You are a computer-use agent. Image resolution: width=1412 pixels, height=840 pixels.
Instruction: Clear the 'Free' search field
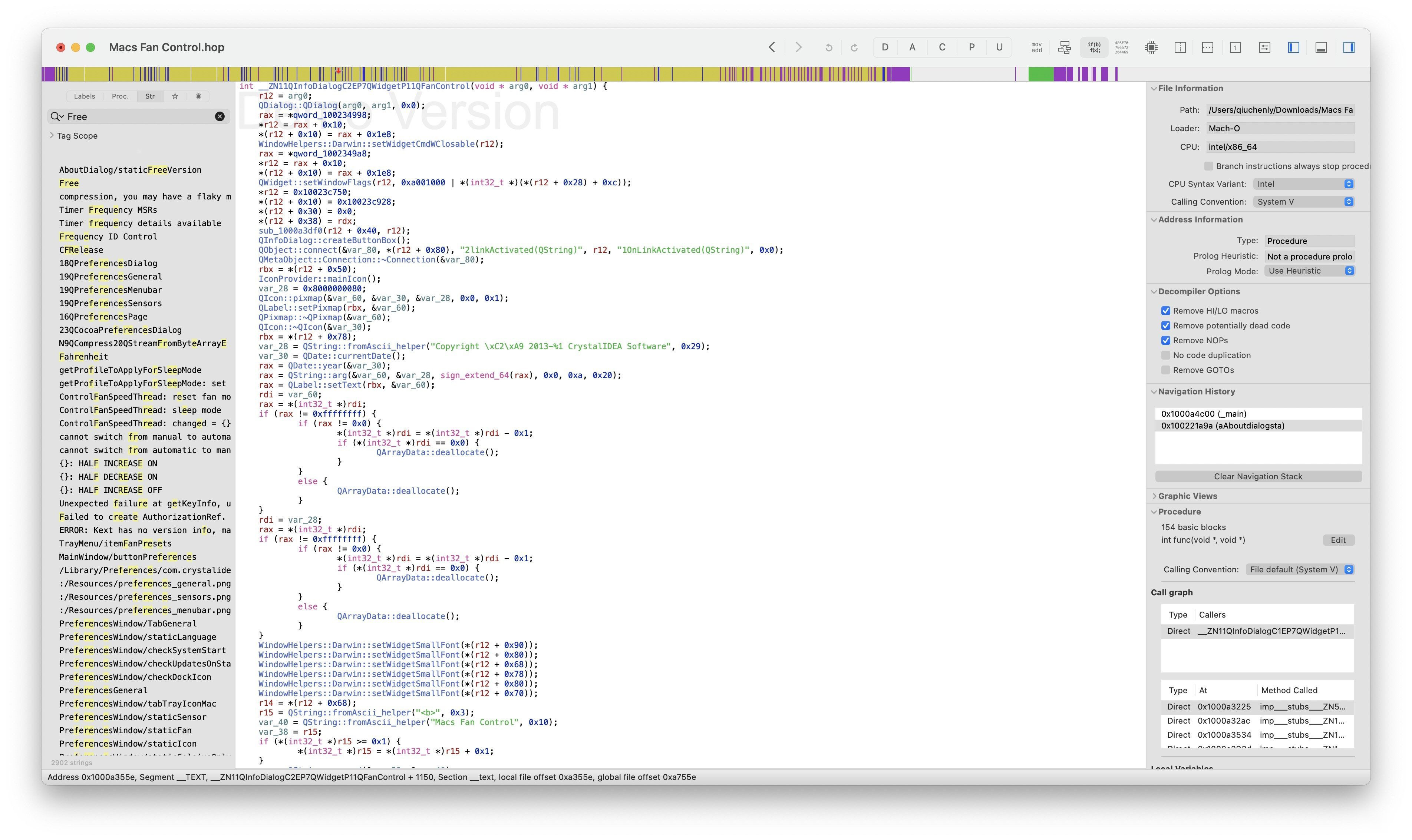pyautogui.click(x=220, y=117)
